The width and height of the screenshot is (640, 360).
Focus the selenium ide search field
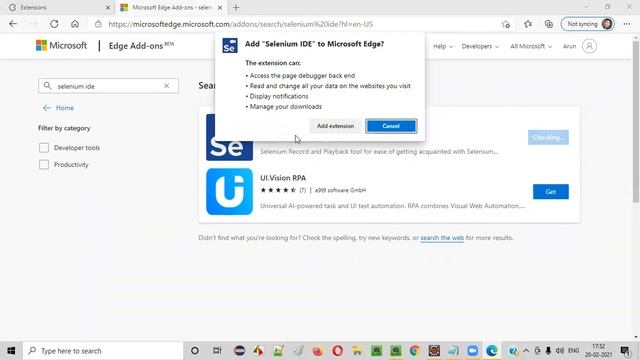click(x=109, y=86)
